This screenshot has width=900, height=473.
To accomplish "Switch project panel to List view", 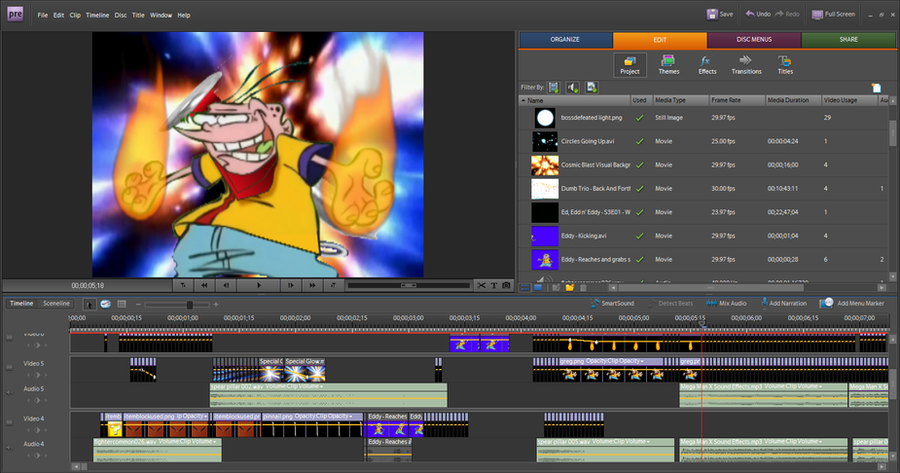I will [x=525, y=288].
